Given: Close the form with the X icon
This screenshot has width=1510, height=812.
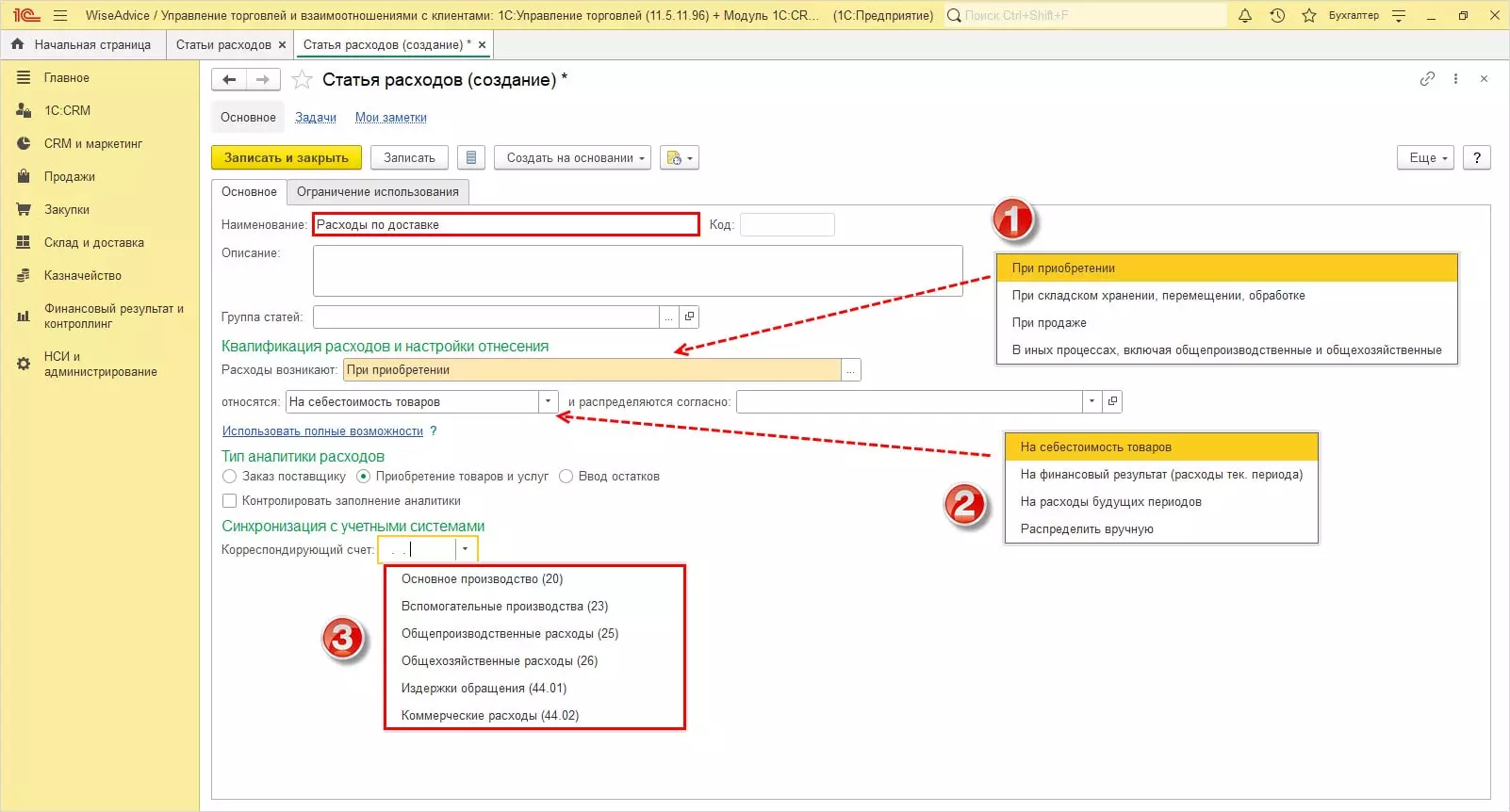Looking at the screenshot, I should coord(1484,79).
